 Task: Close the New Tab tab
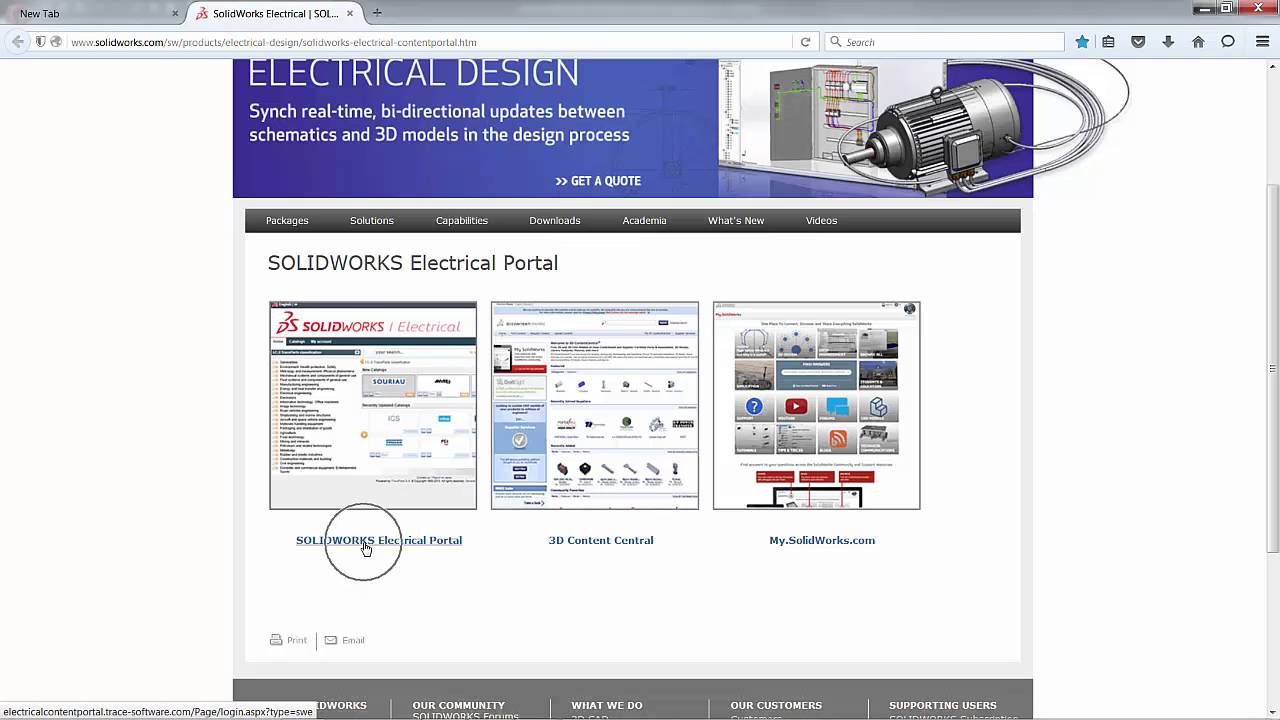pos(175,14)
